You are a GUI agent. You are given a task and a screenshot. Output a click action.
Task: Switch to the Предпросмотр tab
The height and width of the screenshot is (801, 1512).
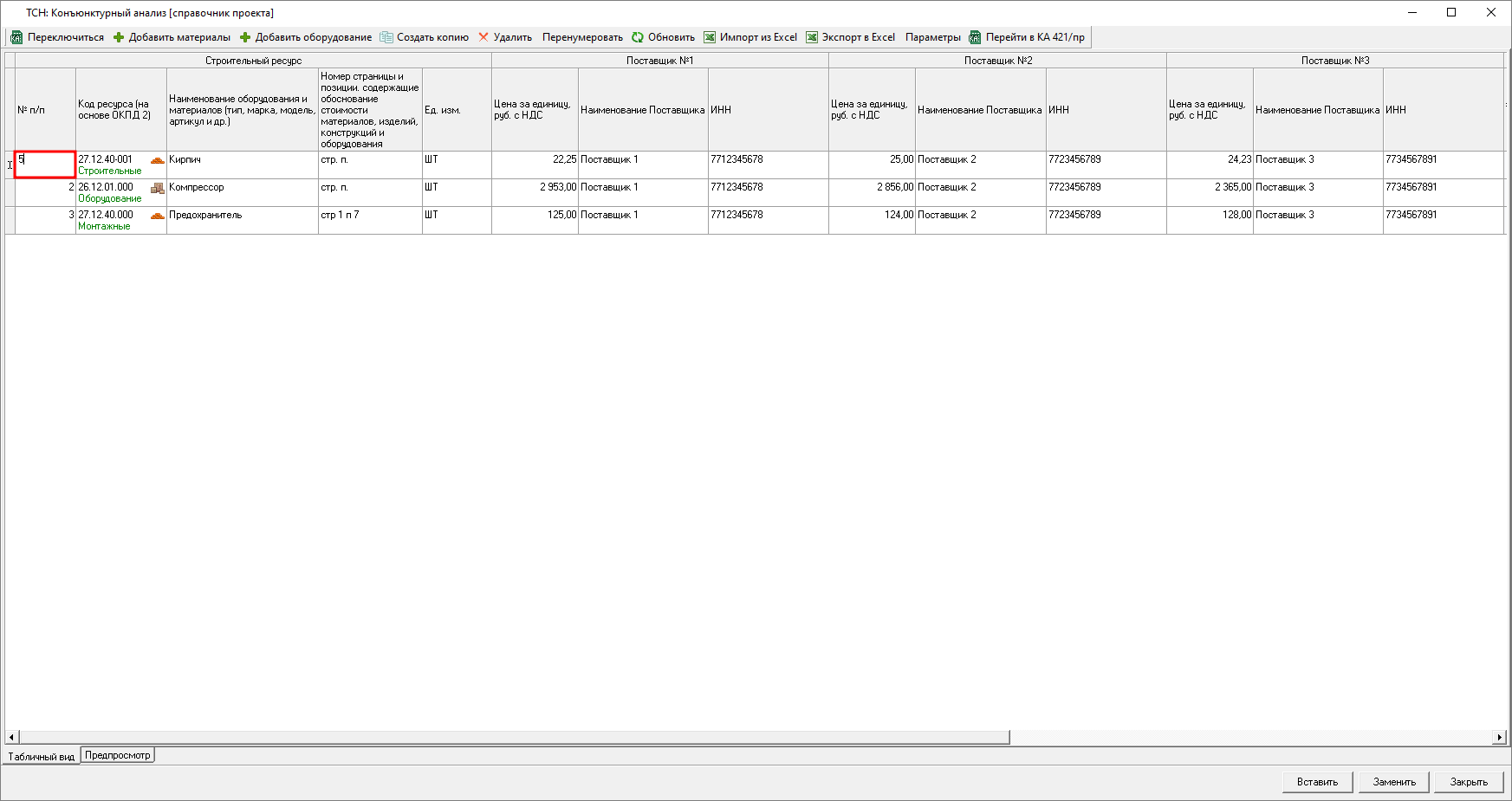tap(118, 755)
